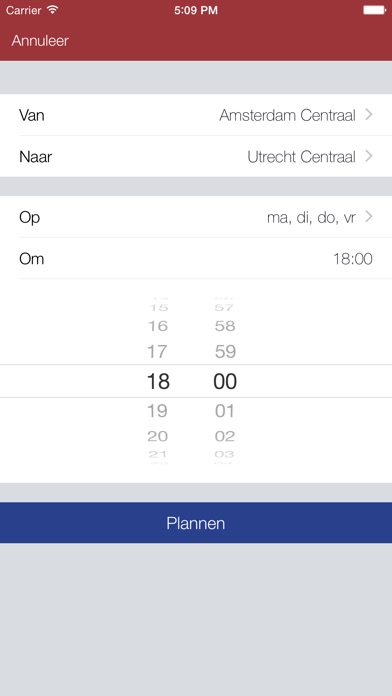Tap the 5:09 PM status bar clock
Image resolution: width=392 pixels, height=696 pixels.
point(196,10)
